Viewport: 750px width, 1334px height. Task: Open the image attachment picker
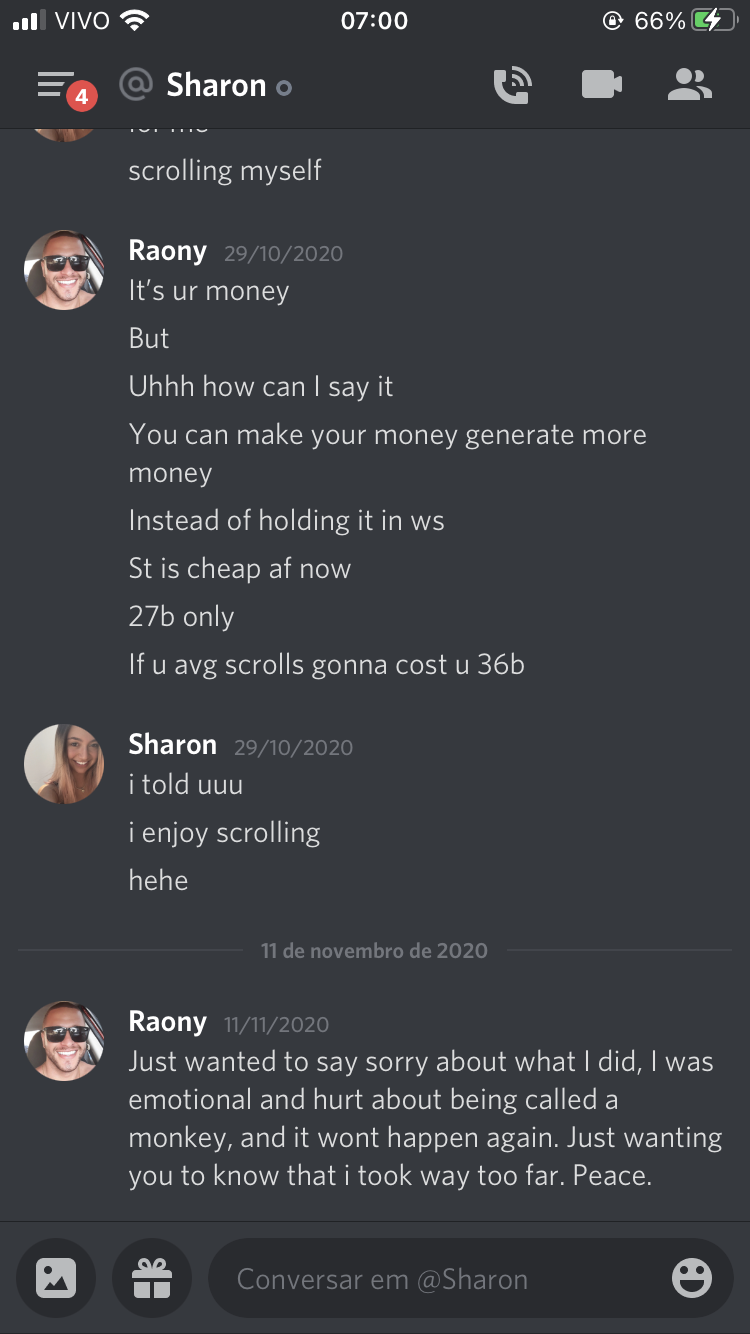click(x=56, y=1278)
